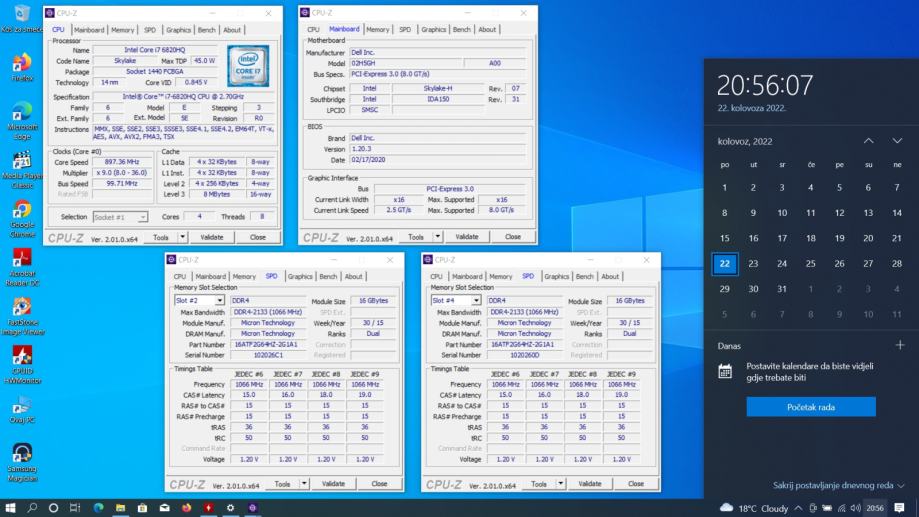Open the FastStone Image Viewer shortcut
Image resolution: width=919 pixels, height=517 pixels.
pos(22,309)
